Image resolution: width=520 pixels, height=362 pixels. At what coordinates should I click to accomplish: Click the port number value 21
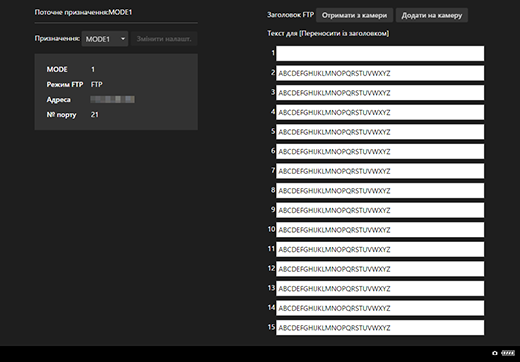pyautogui.click(x=95, y=115)
